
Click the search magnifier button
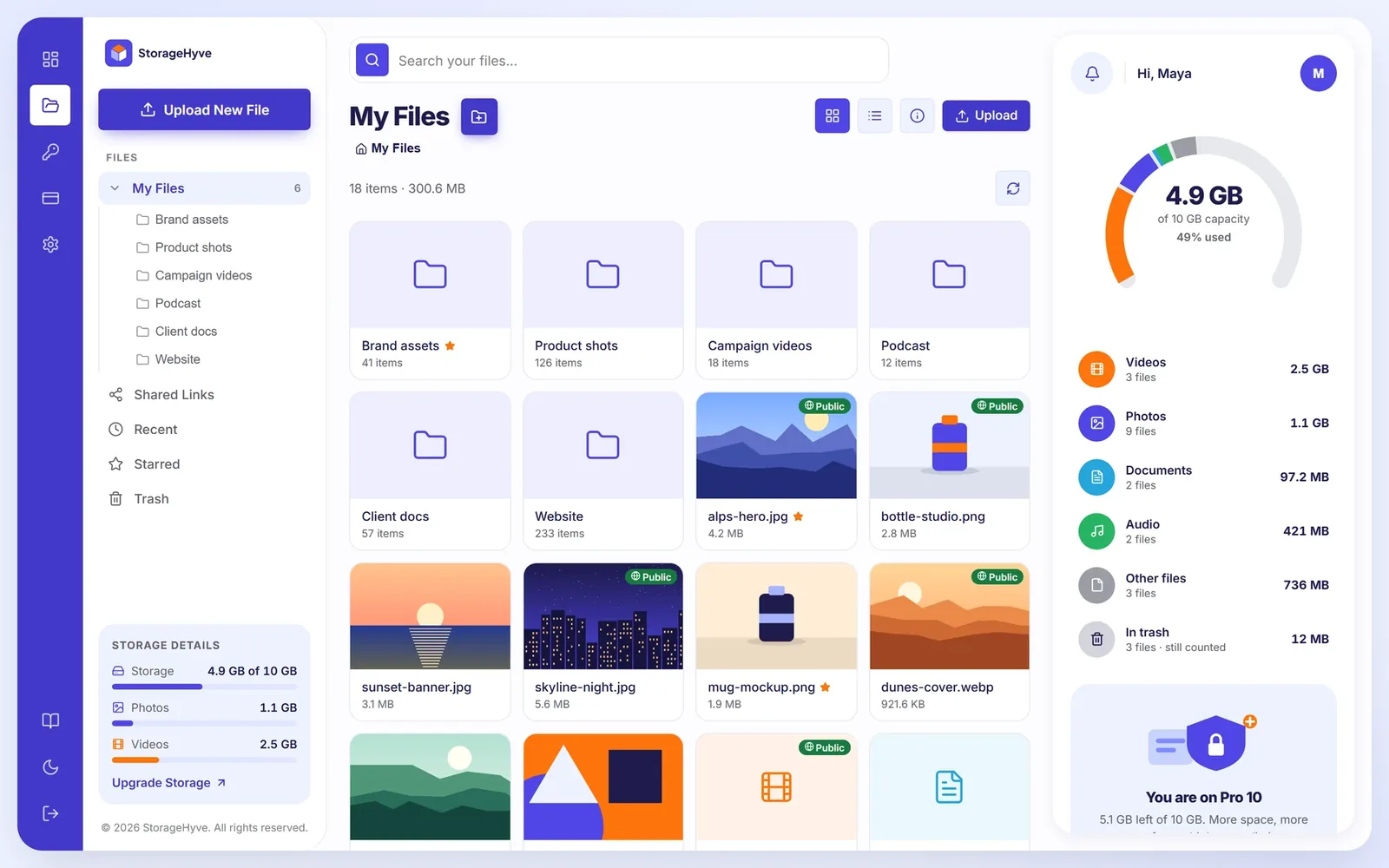pos(372,60)
